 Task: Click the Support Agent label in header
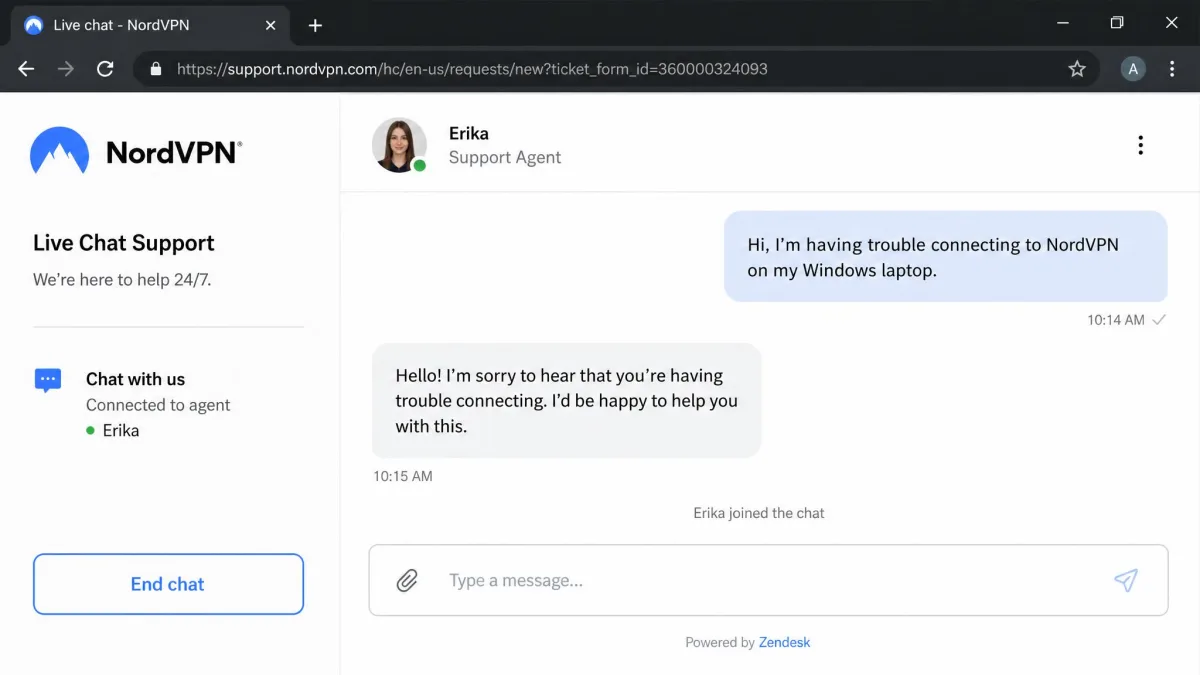click(x=505, y=157)
